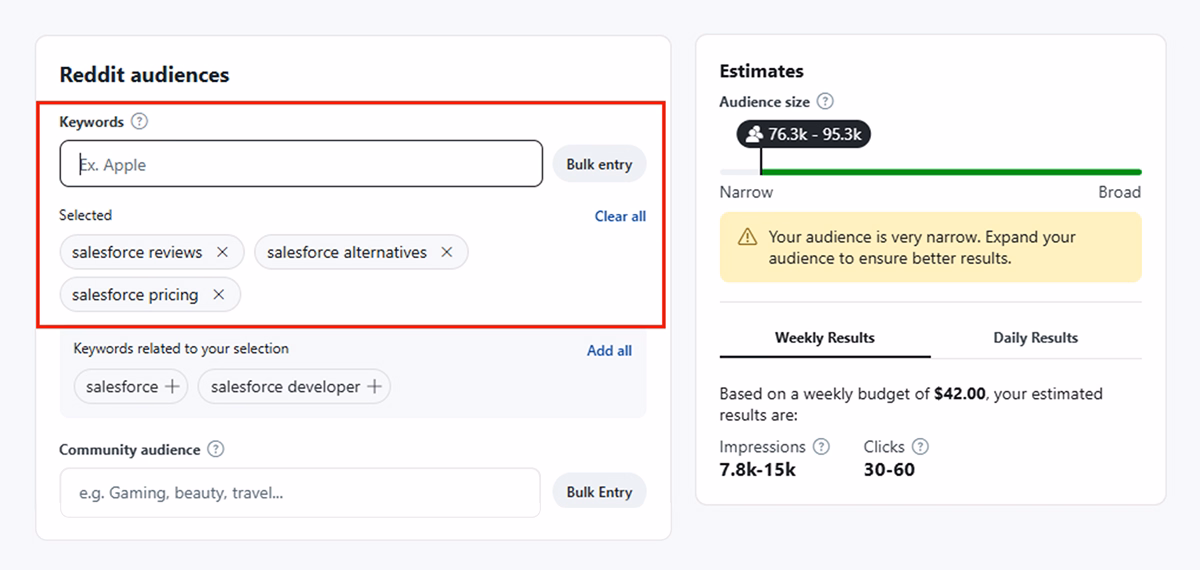Focus the Community audience input field
Image resolution: width=1200 pixels, height=570 pixels.
tap(300, 493)
